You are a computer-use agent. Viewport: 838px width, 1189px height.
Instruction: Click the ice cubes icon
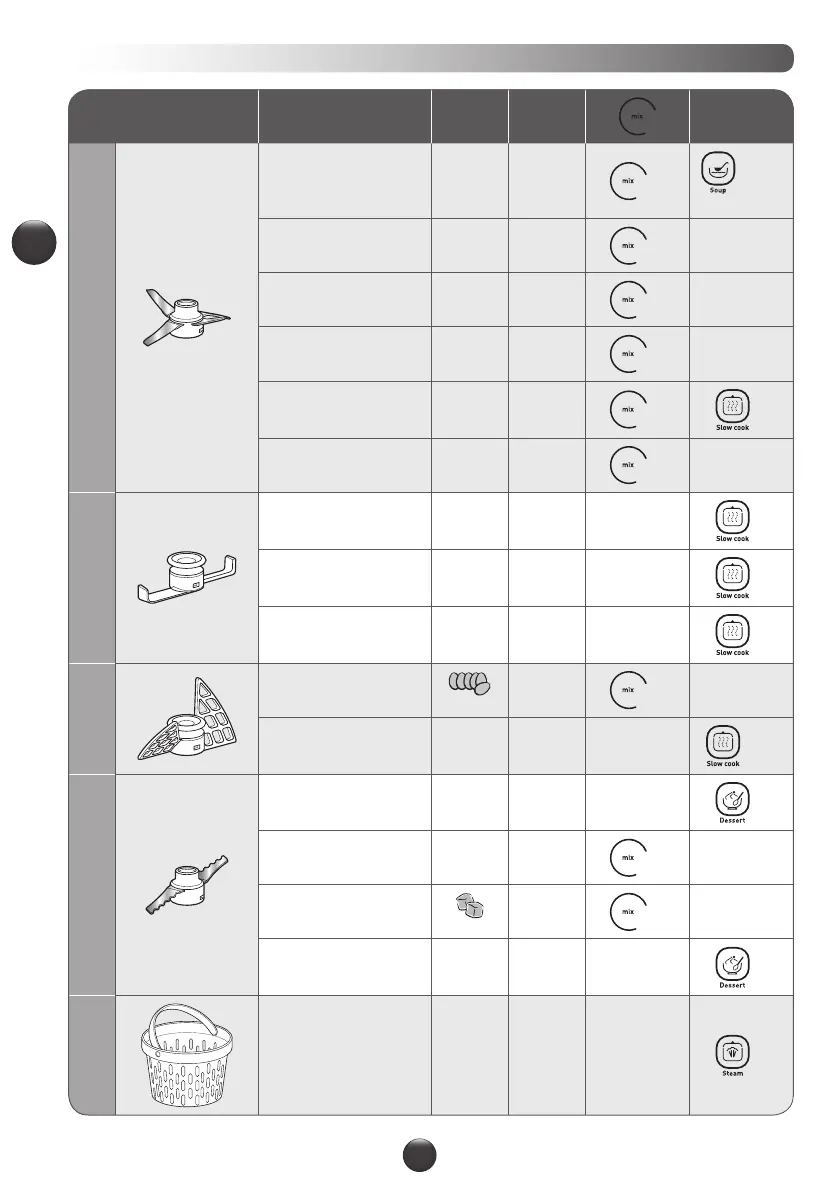468,905
